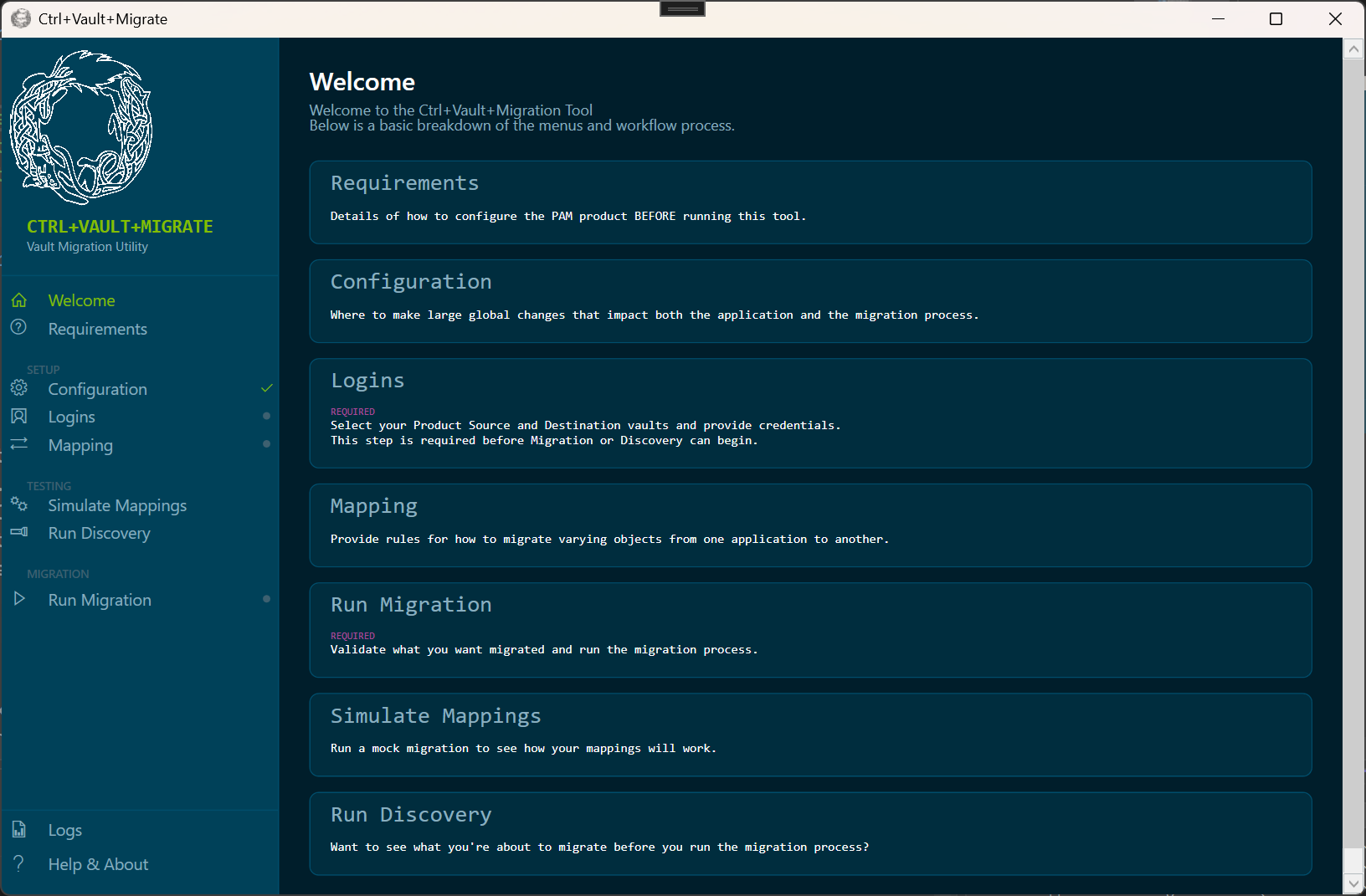Open the Run Migration card
The image size is (1366, 896).
[x=810, y=630]
